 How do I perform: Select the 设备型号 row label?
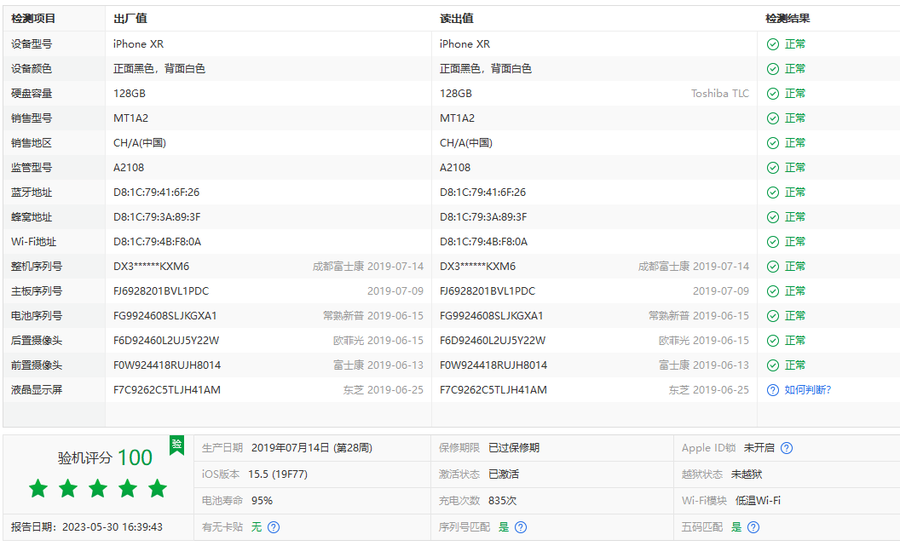tap(32, 44)
